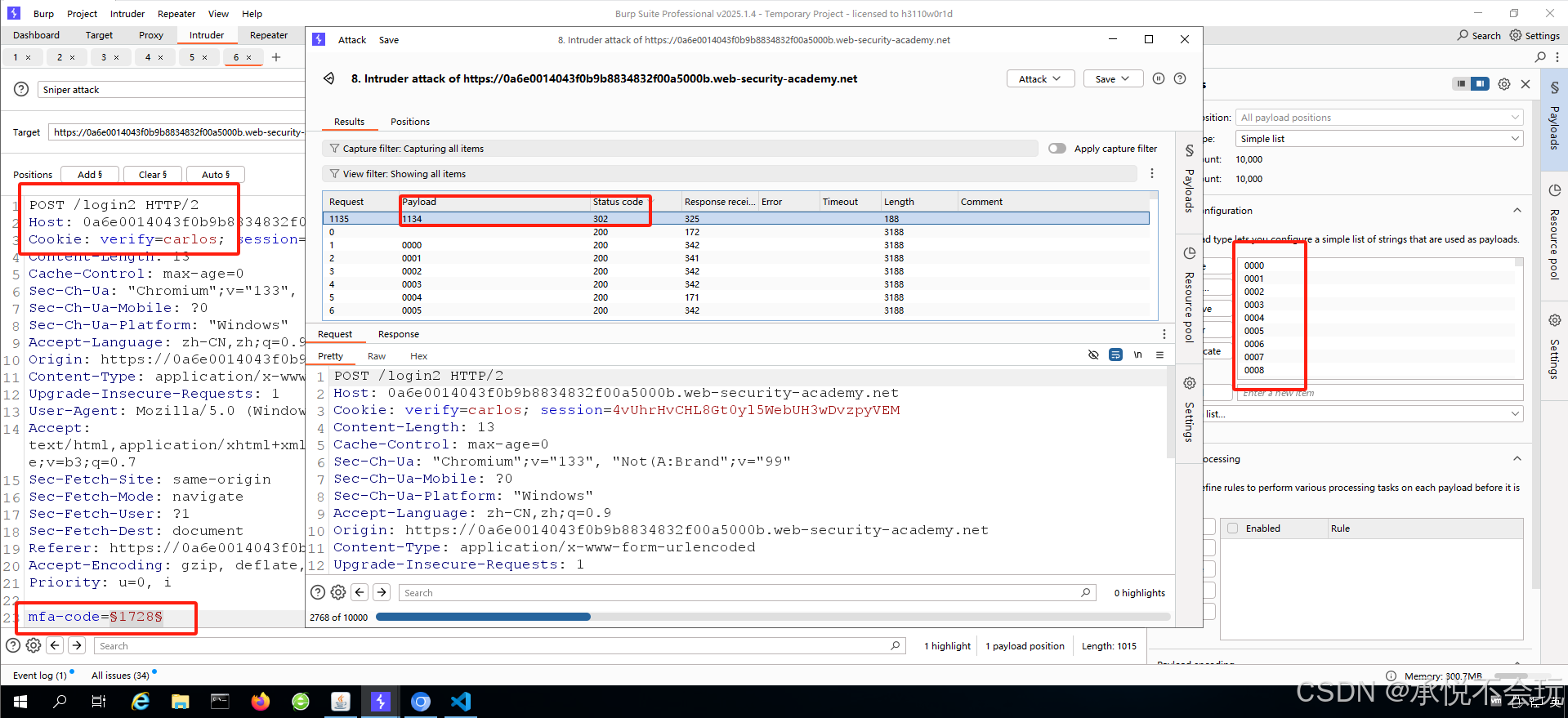The width and height of the screenshot is (1568, 718).
Task: Open the payload position dropdown
Action: tap(1379, 118)
